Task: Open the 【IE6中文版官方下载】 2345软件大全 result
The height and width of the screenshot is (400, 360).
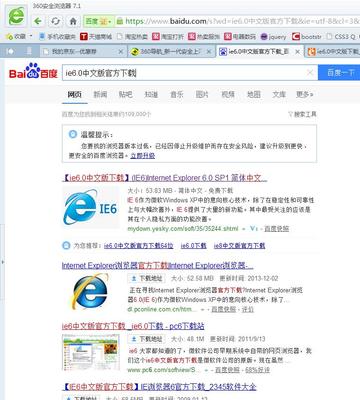Action: click(159, 387)
